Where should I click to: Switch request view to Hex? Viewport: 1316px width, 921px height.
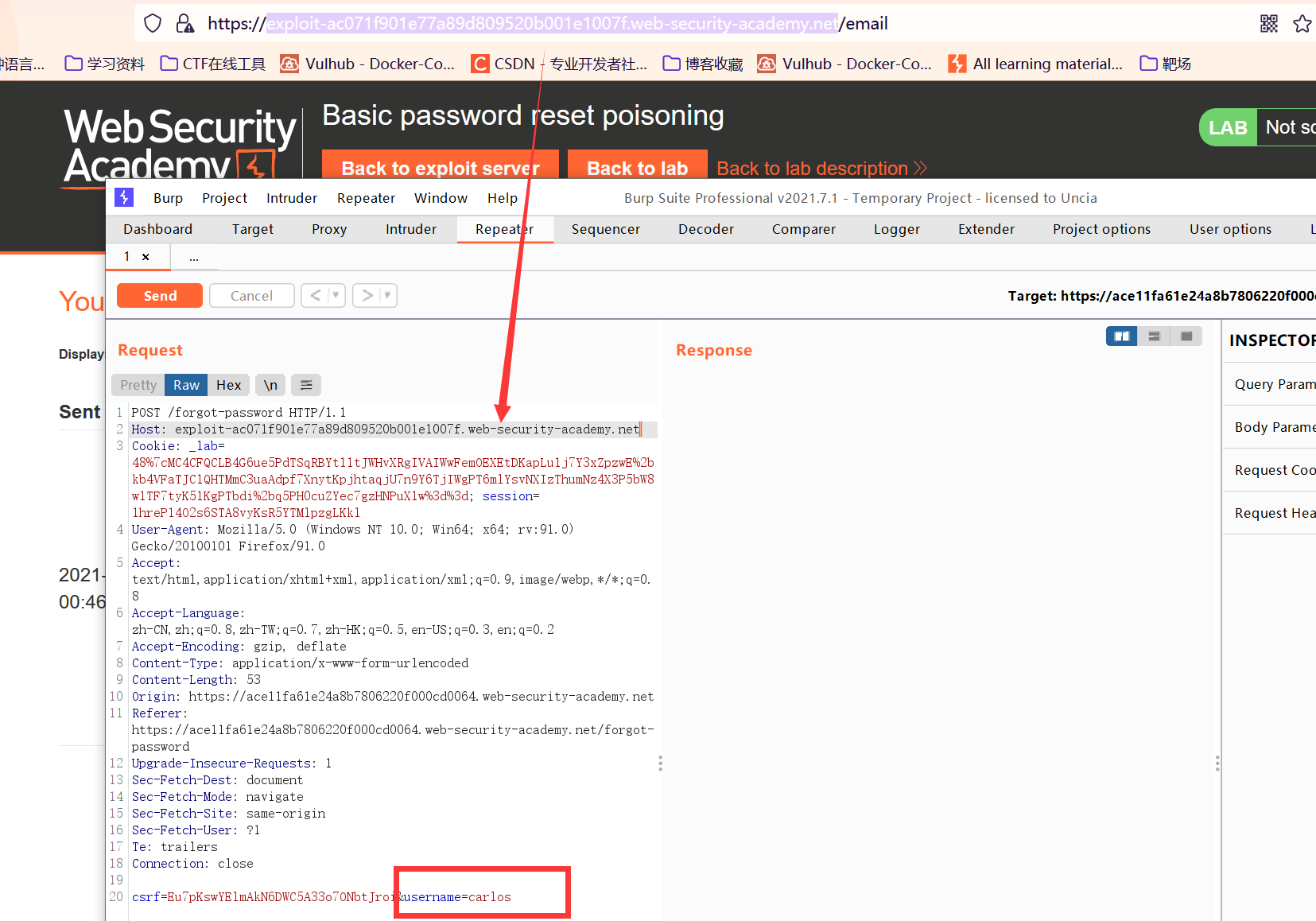point(229,385)
